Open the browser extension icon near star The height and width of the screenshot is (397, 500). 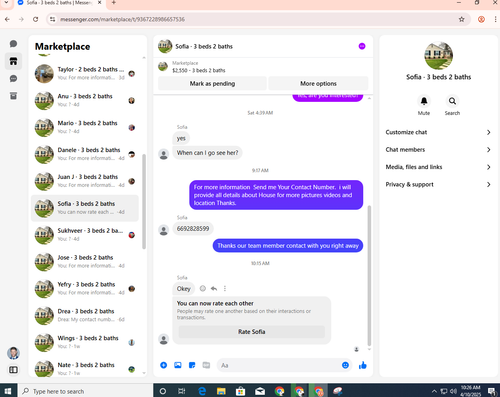click(481, 19)
